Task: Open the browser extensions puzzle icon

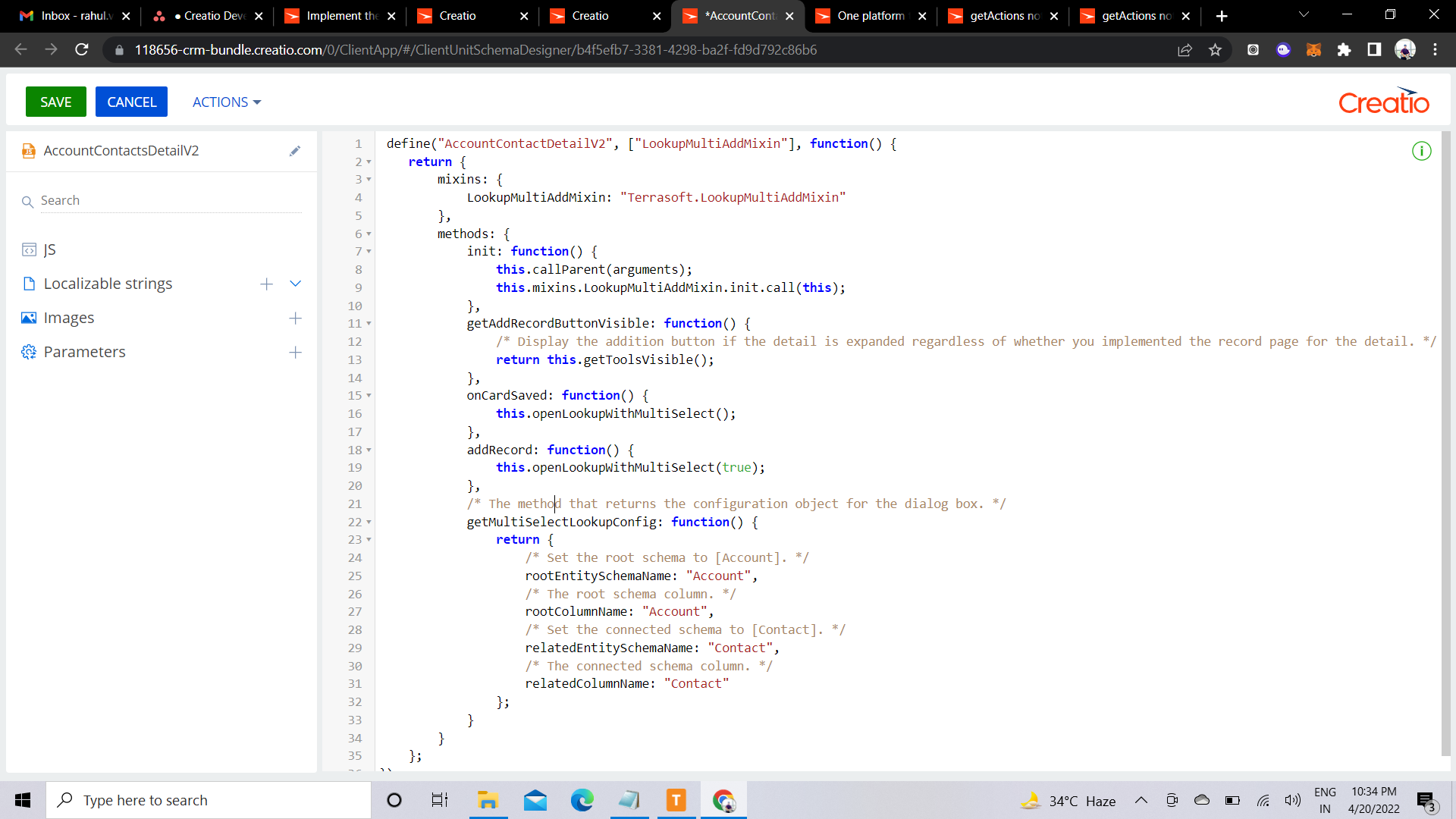Action: 1344,50
